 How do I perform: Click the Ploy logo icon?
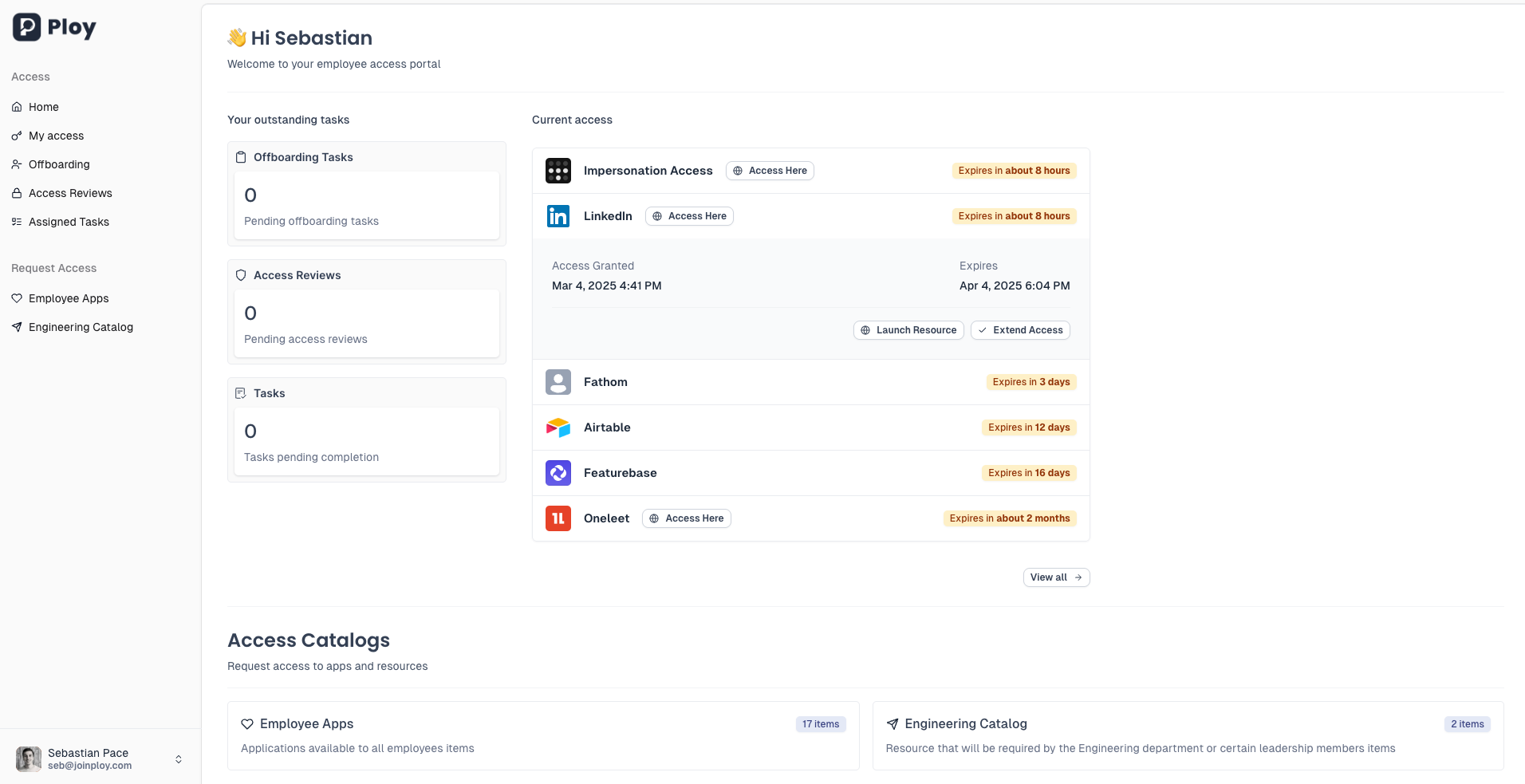pos(26,27)
